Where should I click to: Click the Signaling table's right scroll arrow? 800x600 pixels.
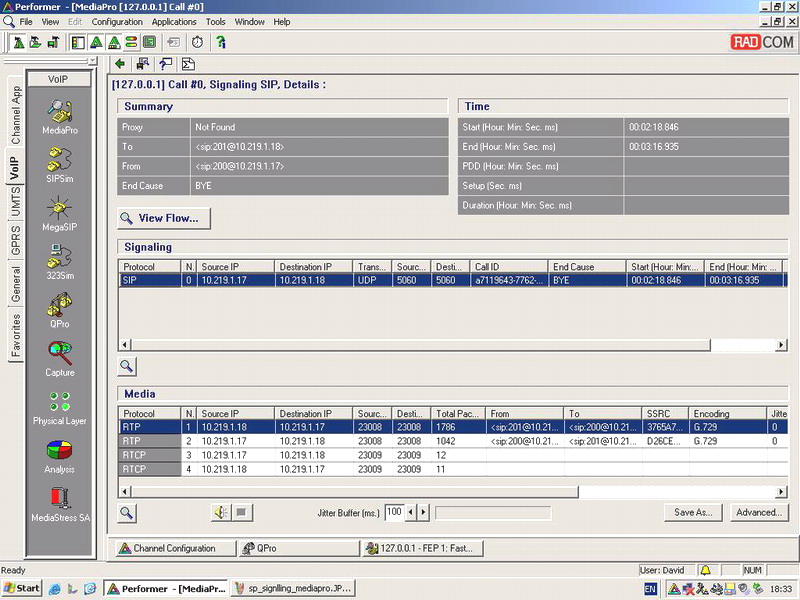click(781, 345)
